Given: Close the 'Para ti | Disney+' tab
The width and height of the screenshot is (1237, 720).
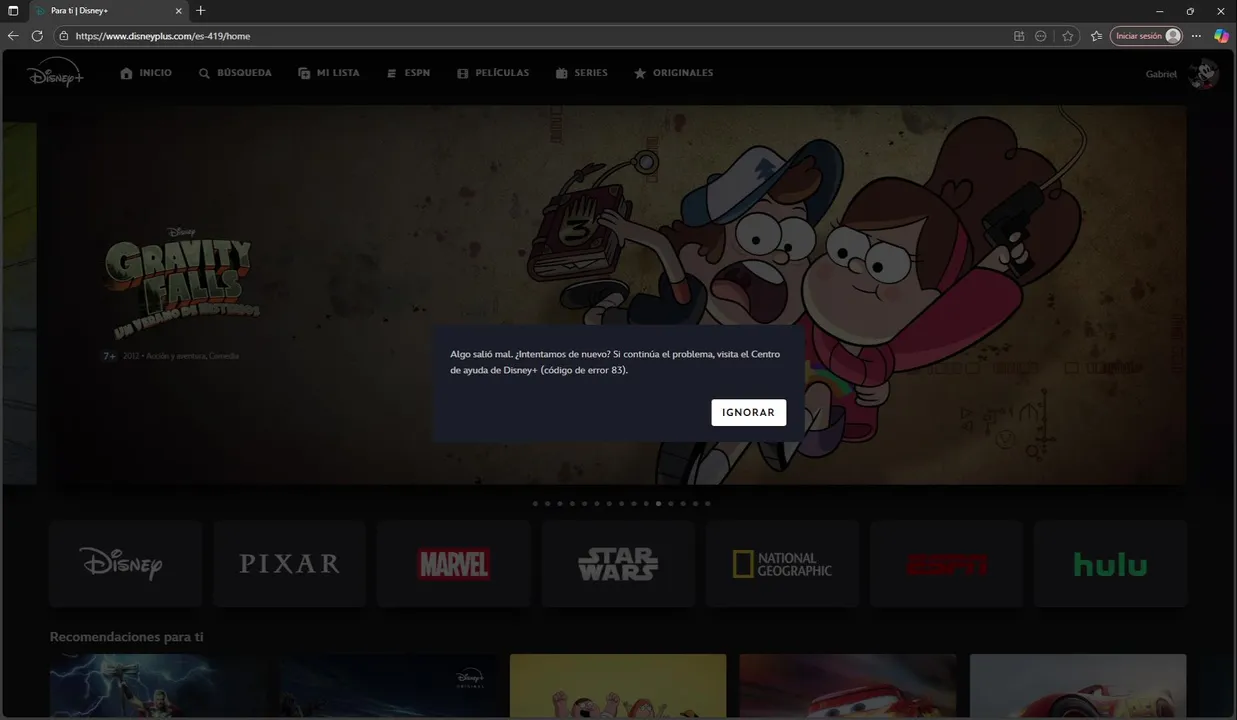Looking at the screenshot, I should (179, 11).
